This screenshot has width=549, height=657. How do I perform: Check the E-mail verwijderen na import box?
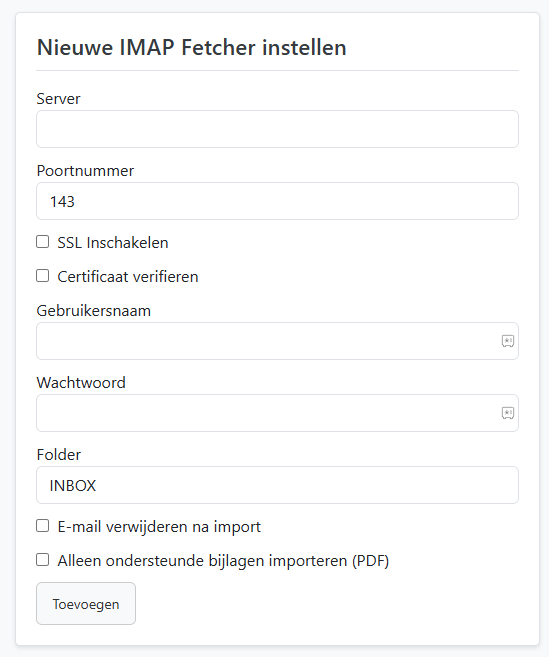pos(42,525)
